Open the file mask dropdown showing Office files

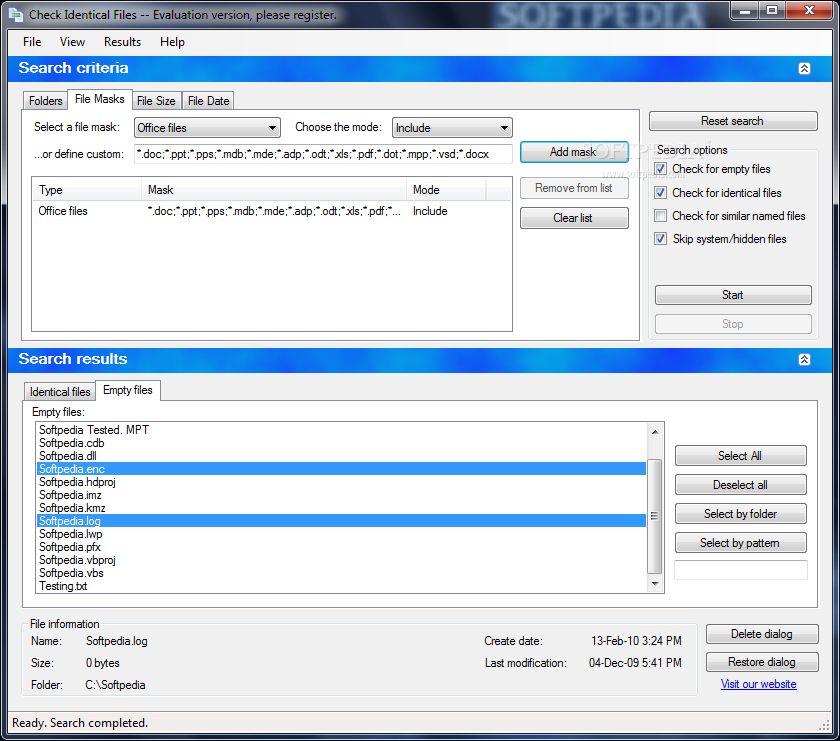207,128
